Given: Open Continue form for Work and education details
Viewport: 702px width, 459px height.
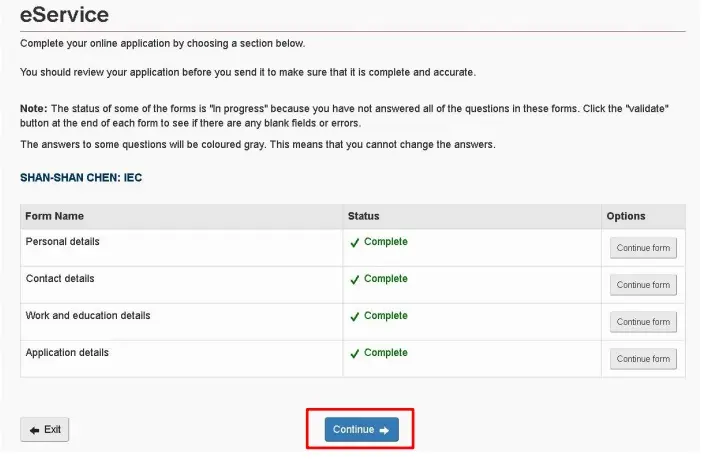Looking at the screenshot, I should click(x=643, y=322).
